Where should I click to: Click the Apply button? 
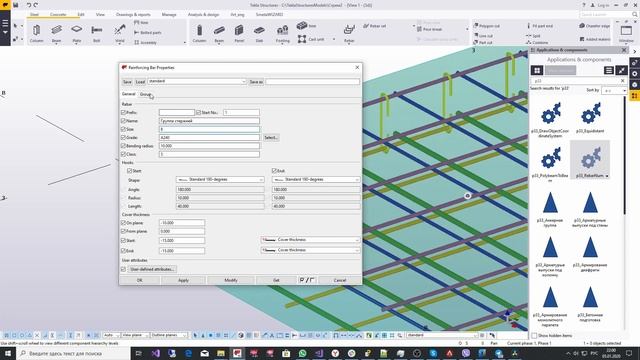(x=183, y=280)
